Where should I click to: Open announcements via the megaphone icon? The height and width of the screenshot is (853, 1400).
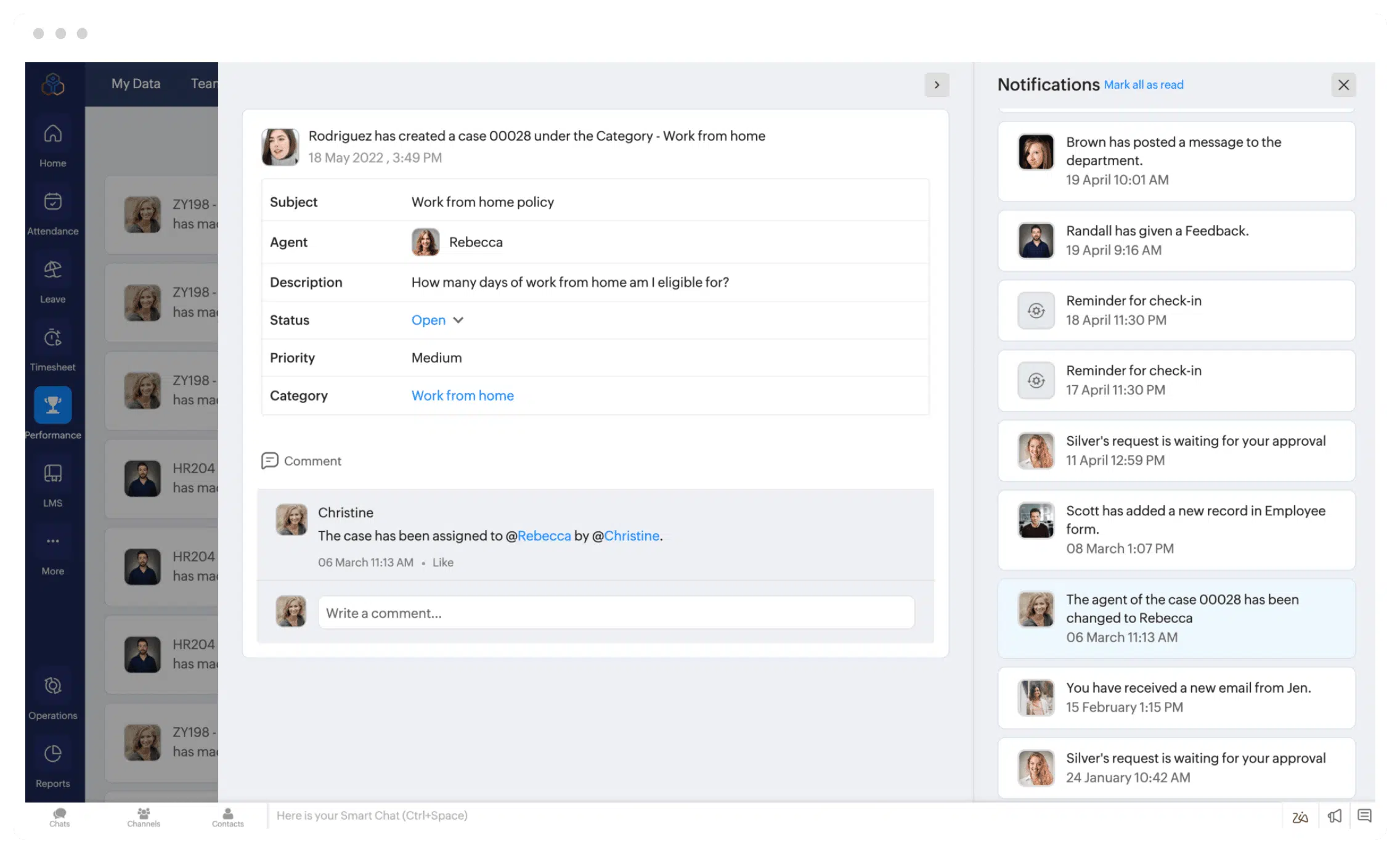[x=1334, y=815]
